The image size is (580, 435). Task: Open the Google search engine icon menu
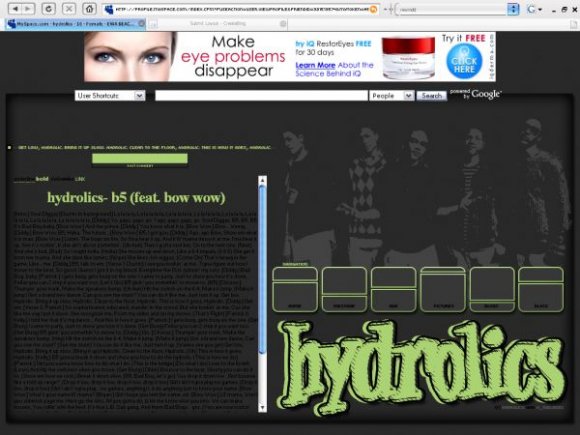(x=534, y=9)
